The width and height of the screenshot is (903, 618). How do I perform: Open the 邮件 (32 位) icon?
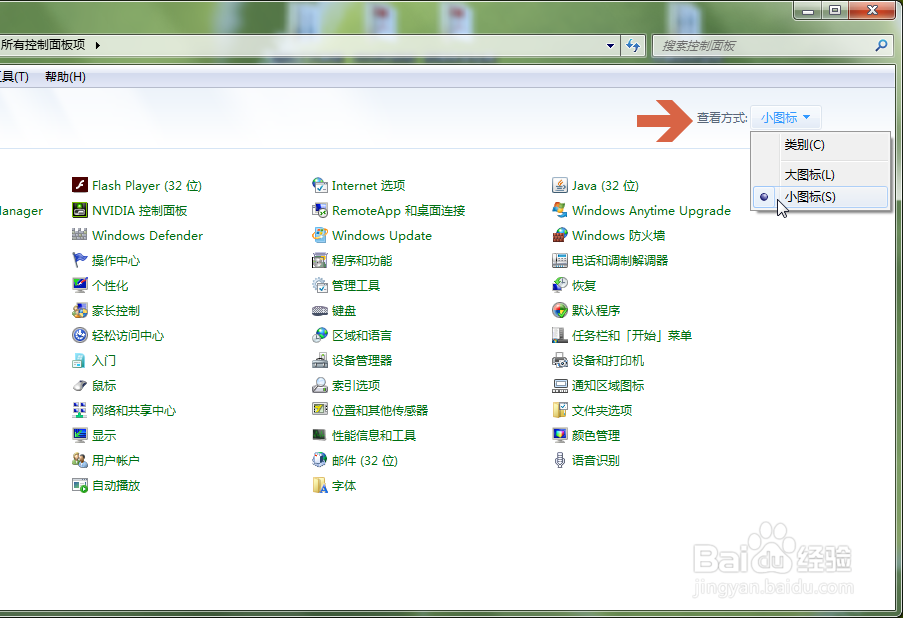coord(320,460)
